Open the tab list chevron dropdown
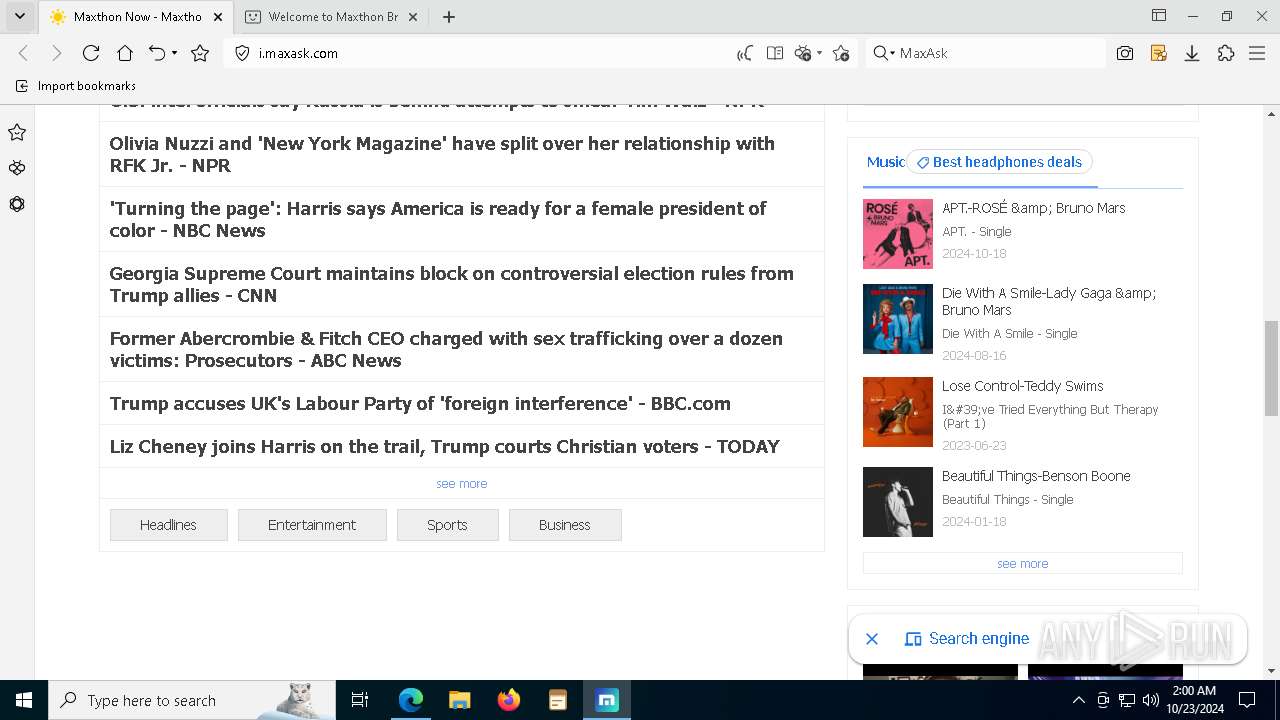This screenshot has height=720, width=1280. 19,16
